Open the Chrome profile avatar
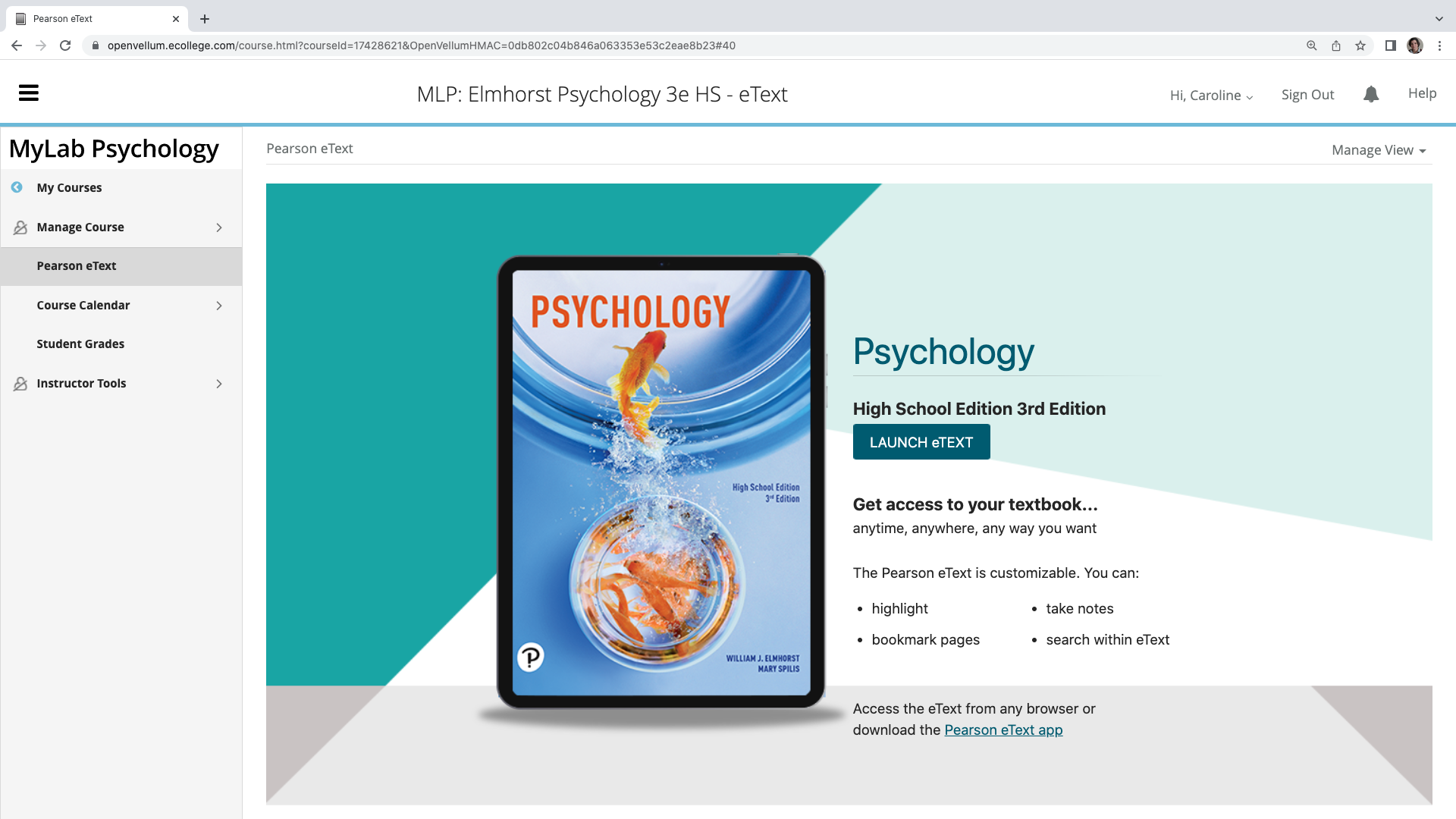The width and height of the screenshot is (1456, 819). pos(1415,45)
